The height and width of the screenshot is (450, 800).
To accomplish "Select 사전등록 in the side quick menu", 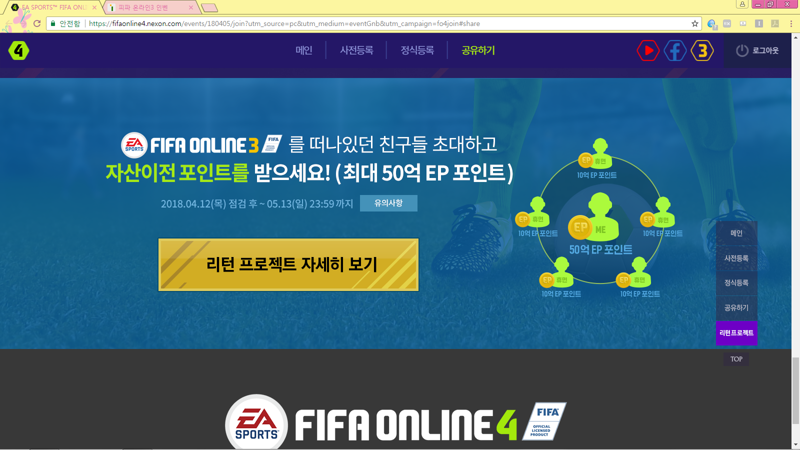I will point(736,258).
